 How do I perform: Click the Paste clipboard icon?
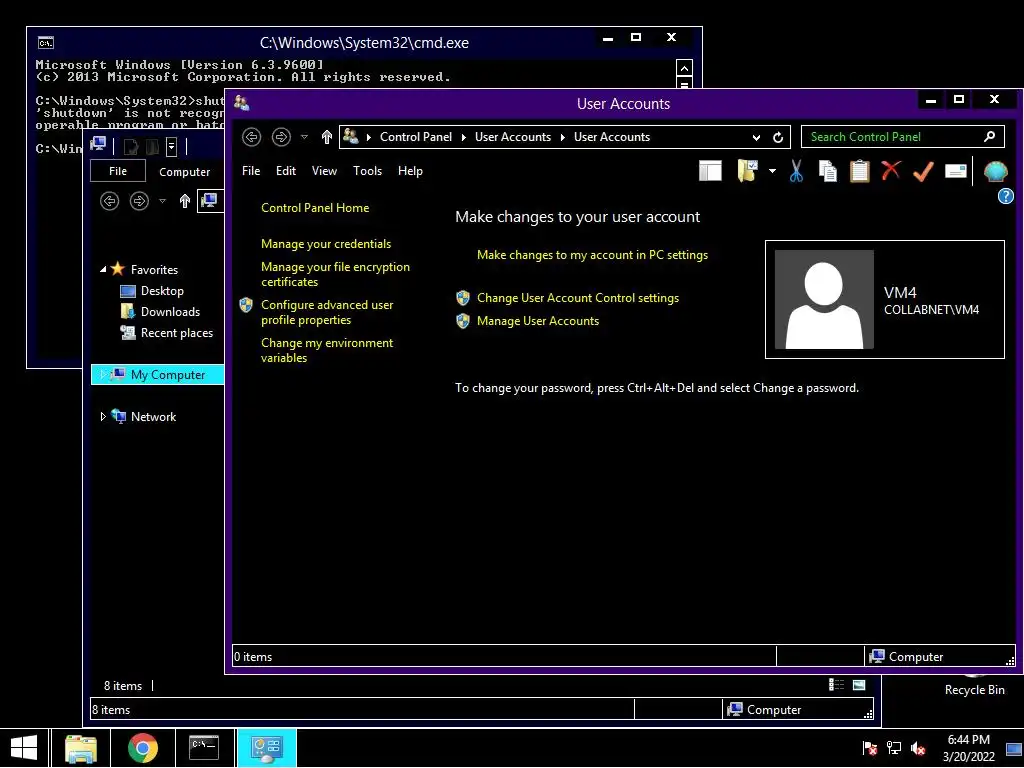point(859,171)
